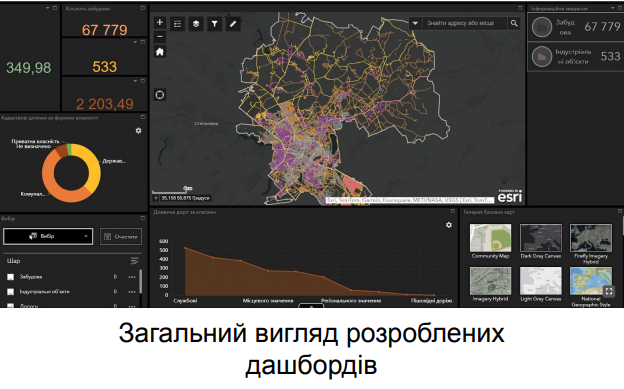Open the Вибір selection mode dropdown

coord(48,236)
